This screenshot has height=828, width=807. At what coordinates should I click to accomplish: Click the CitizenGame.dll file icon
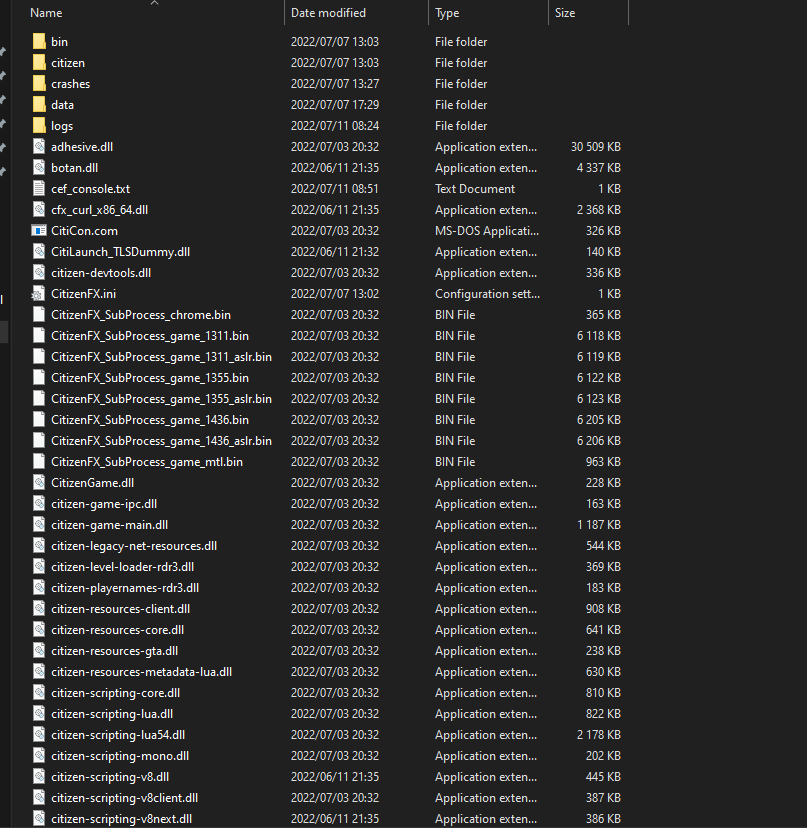39,483
